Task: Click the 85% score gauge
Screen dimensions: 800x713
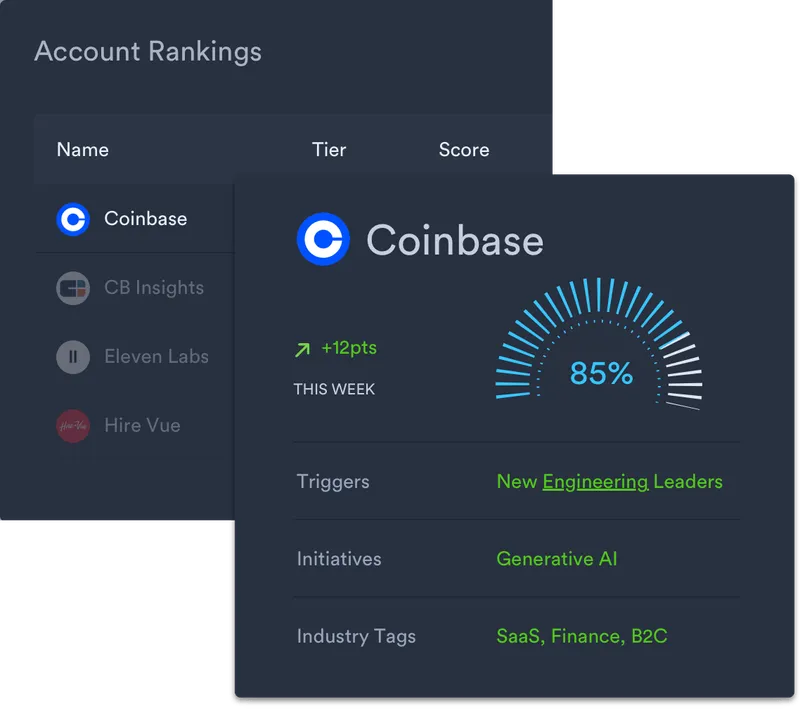Action: (x=599, y=345)
